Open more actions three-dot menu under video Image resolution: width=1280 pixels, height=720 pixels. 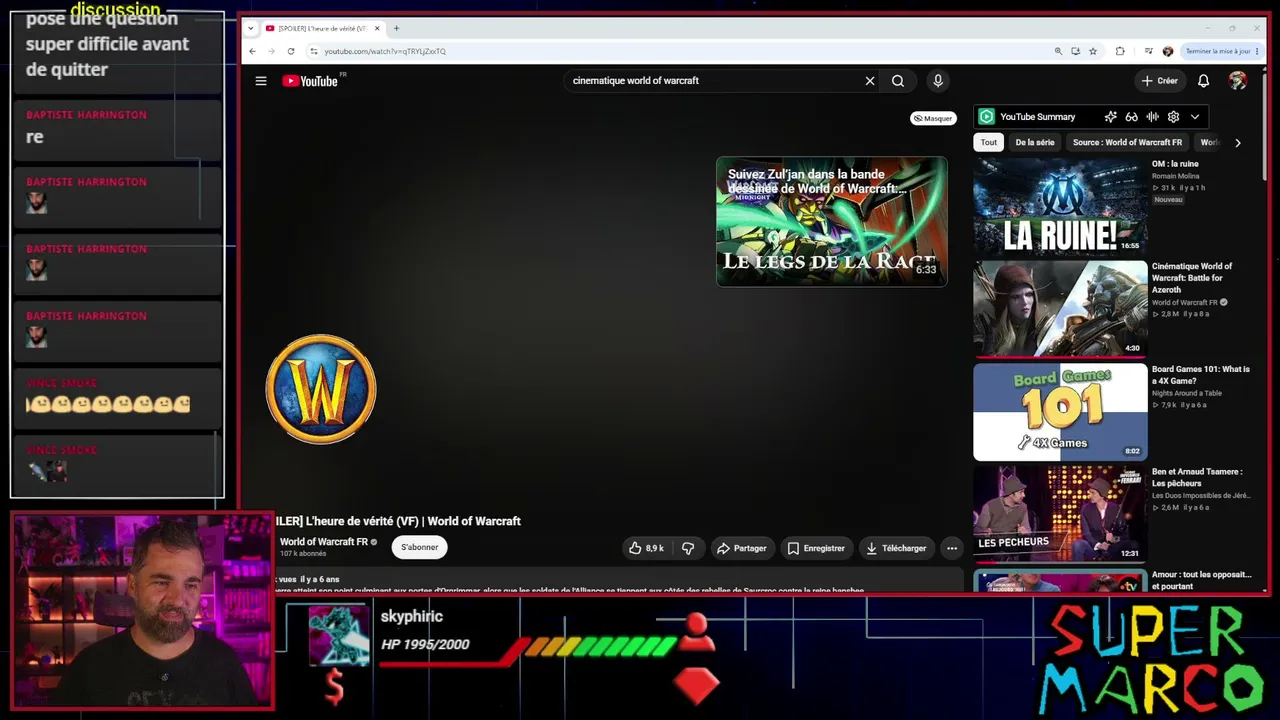(x=952, y=548)
